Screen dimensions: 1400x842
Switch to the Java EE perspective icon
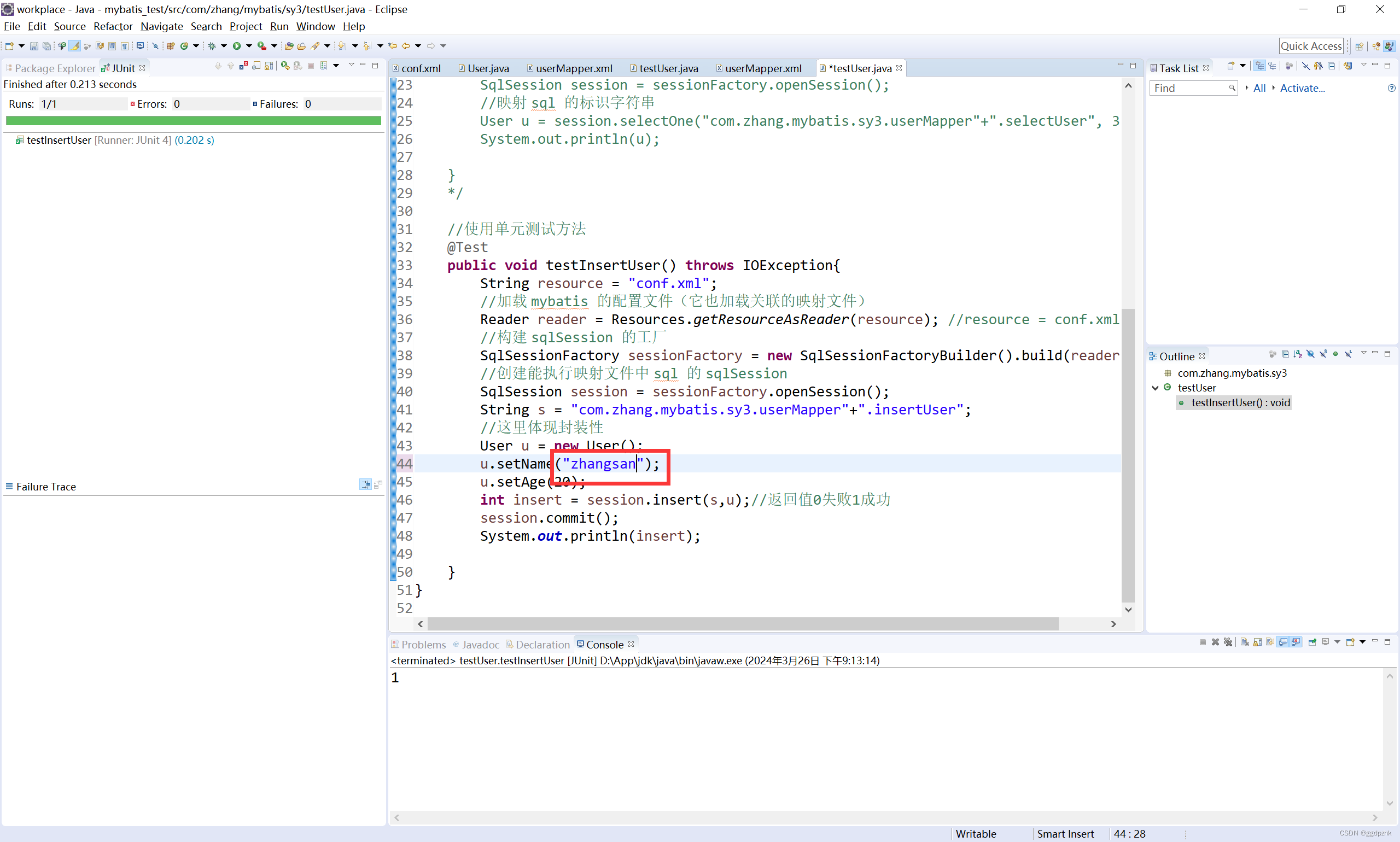click(1375, 46)
